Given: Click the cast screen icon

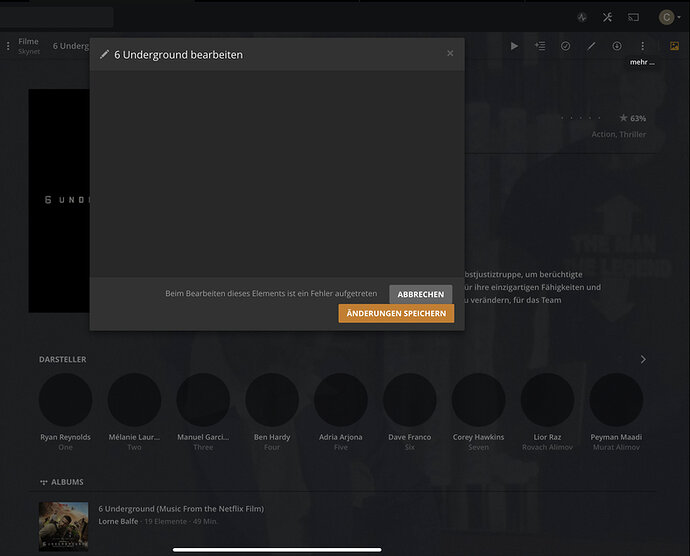Looking at the screenshot, I should [633, 17].
